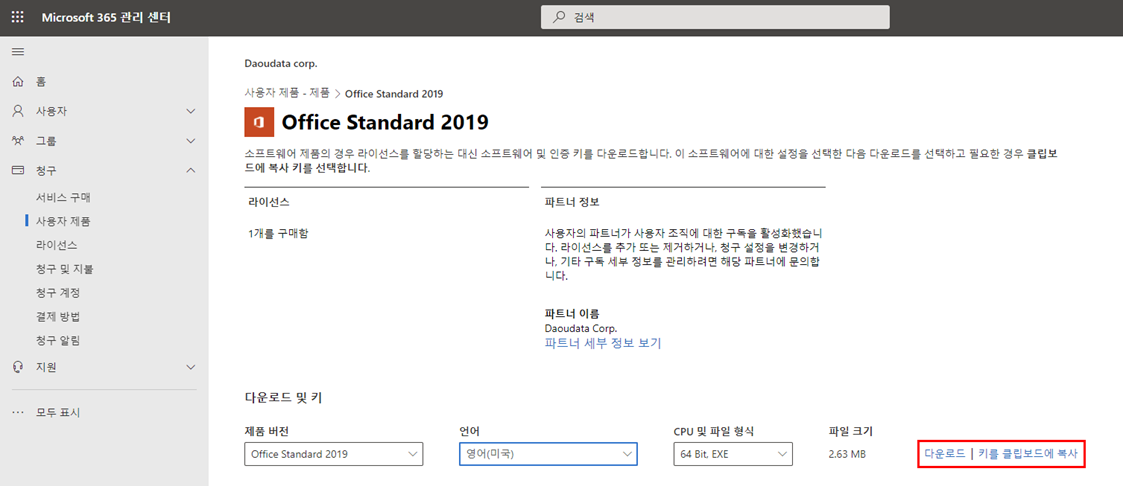Click the Support headset icon

(18, 367)
